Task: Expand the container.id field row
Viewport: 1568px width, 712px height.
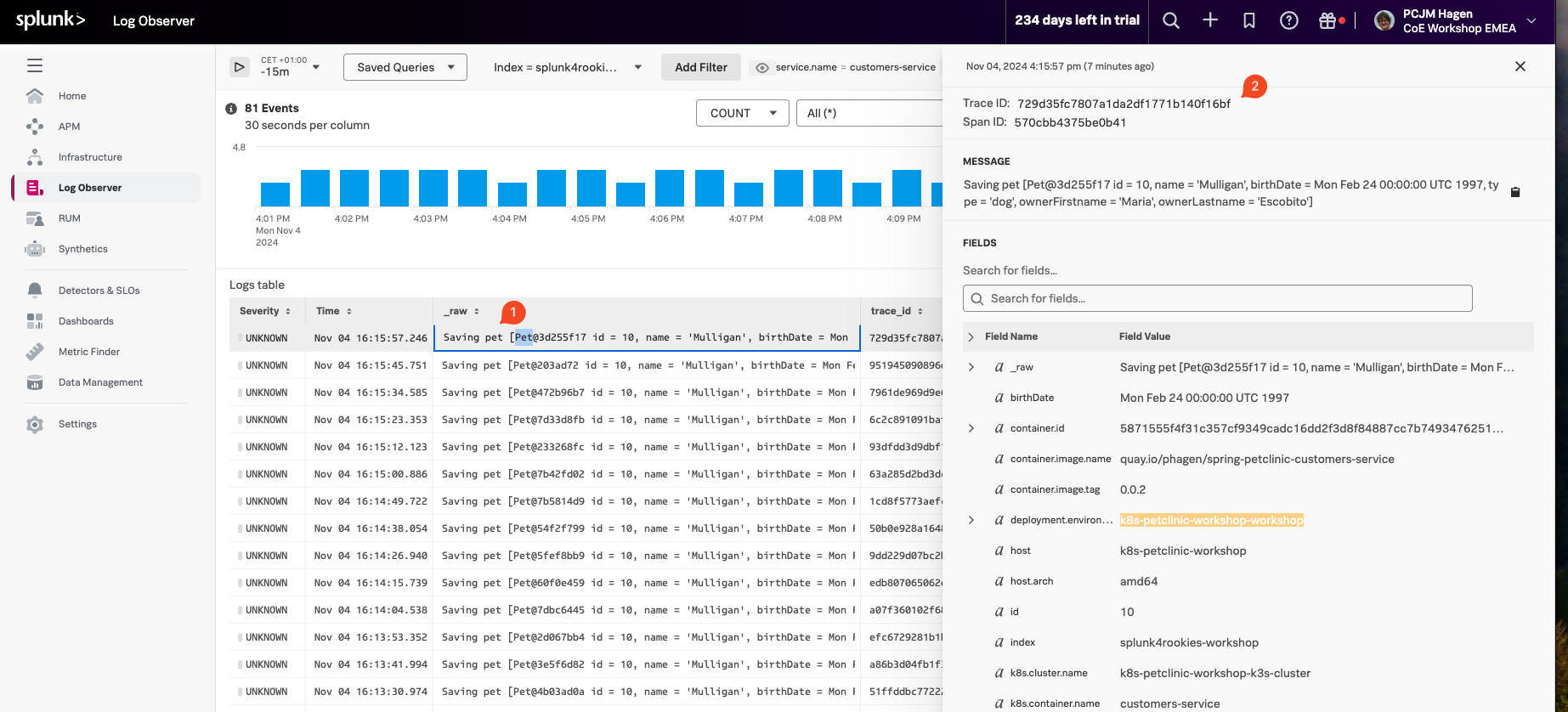Action: pos(971,428)
